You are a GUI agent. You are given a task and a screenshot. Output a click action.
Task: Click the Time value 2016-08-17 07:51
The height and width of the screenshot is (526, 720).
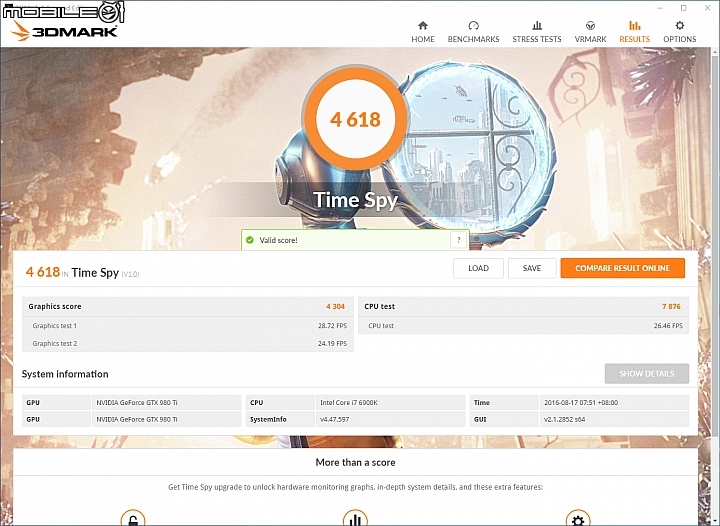[x=581, y=403]
